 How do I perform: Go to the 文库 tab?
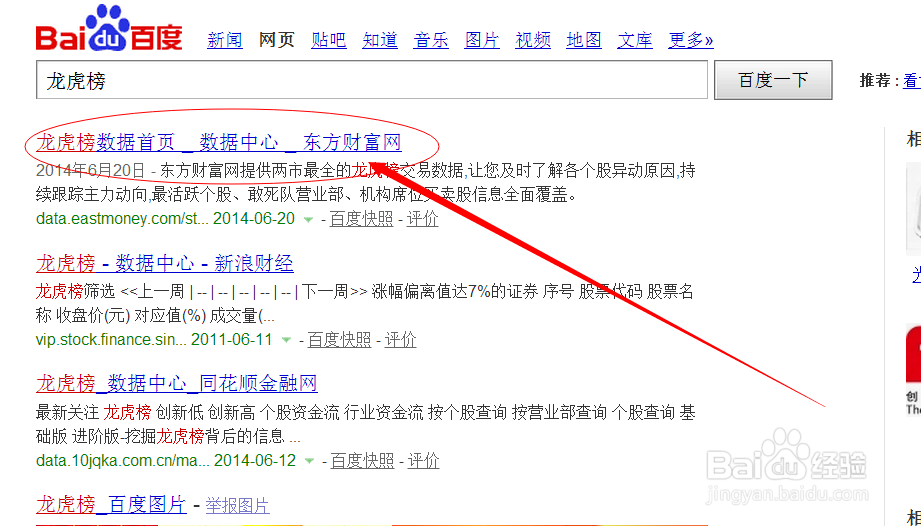(x=636, y=40)
